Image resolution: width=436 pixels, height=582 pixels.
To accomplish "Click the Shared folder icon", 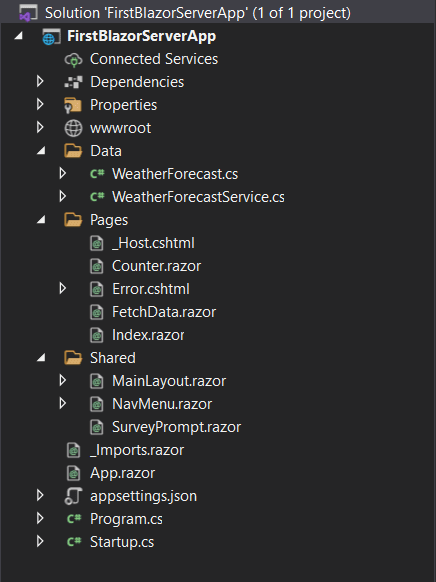I will 73,358.
